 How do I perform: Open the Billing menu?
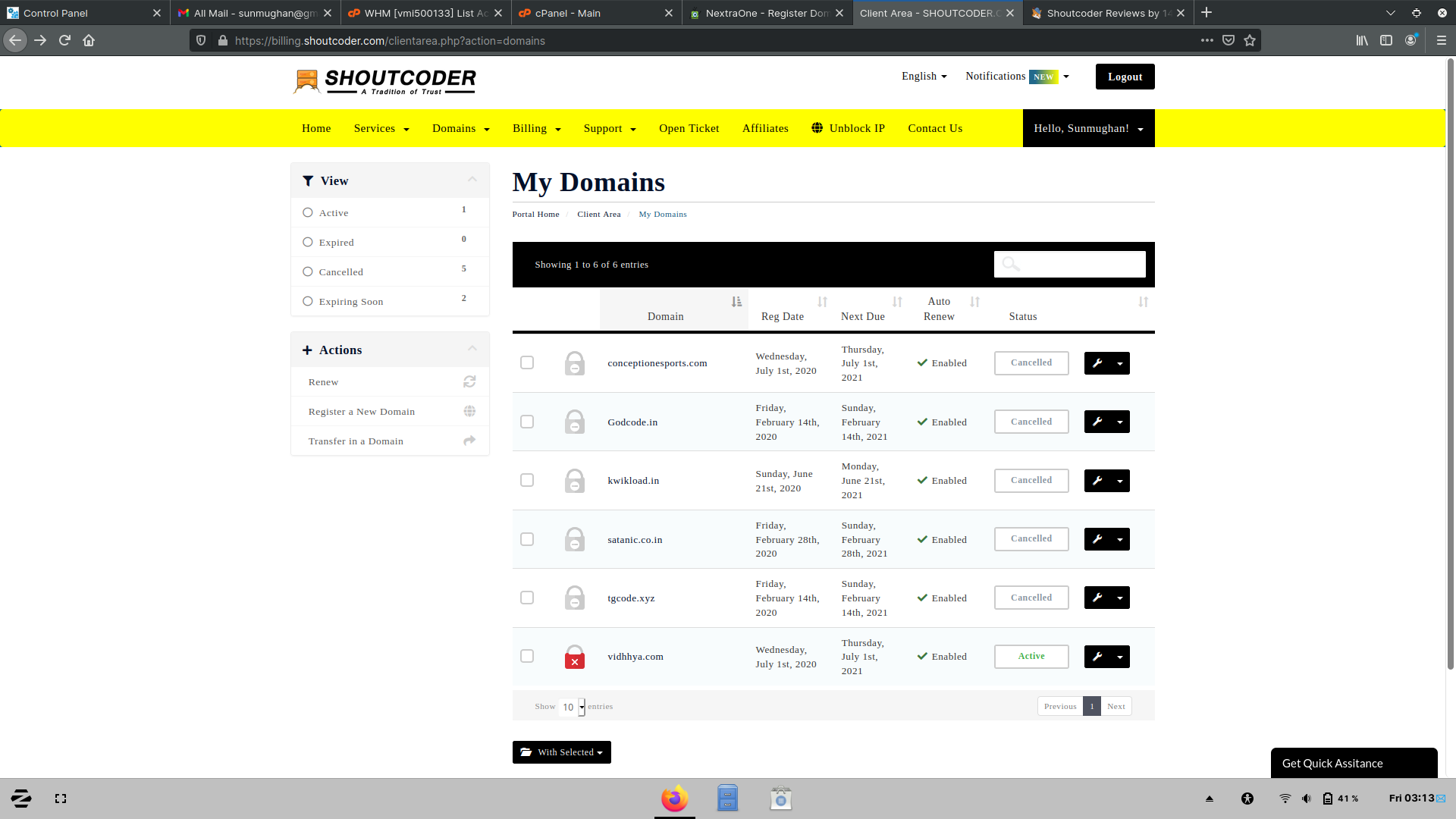pyautogui.click(x=537, y=128)
